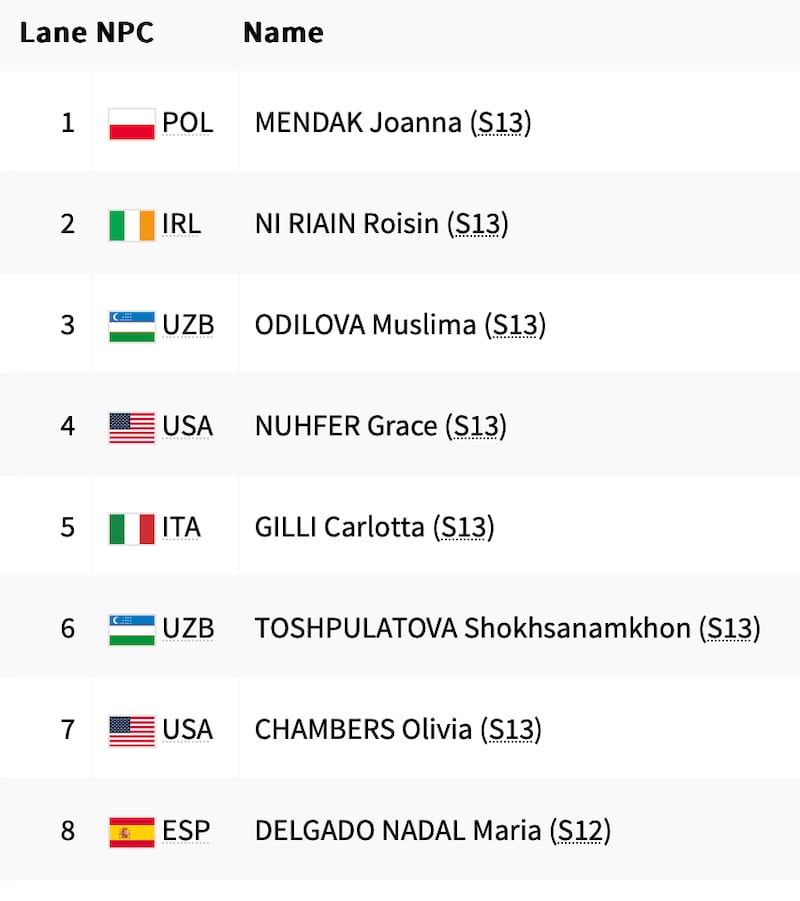Click the Uzbekistan flag in lane 3

tap(132, 326)
